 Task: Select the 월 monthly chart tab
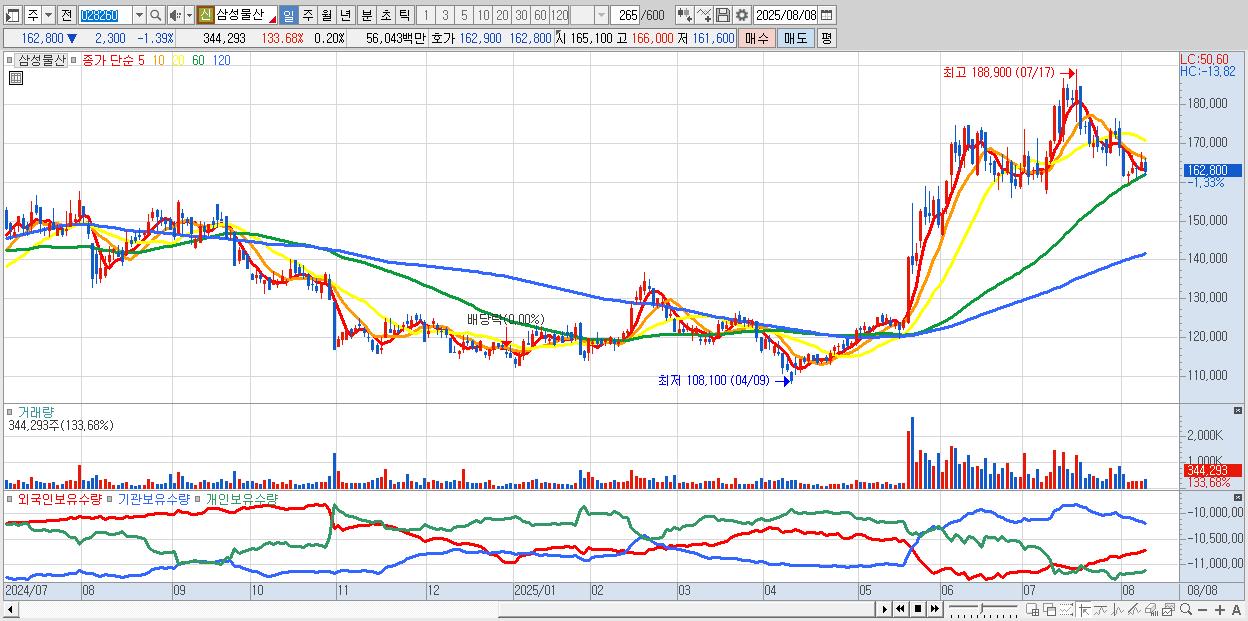[x=326, y=15]
